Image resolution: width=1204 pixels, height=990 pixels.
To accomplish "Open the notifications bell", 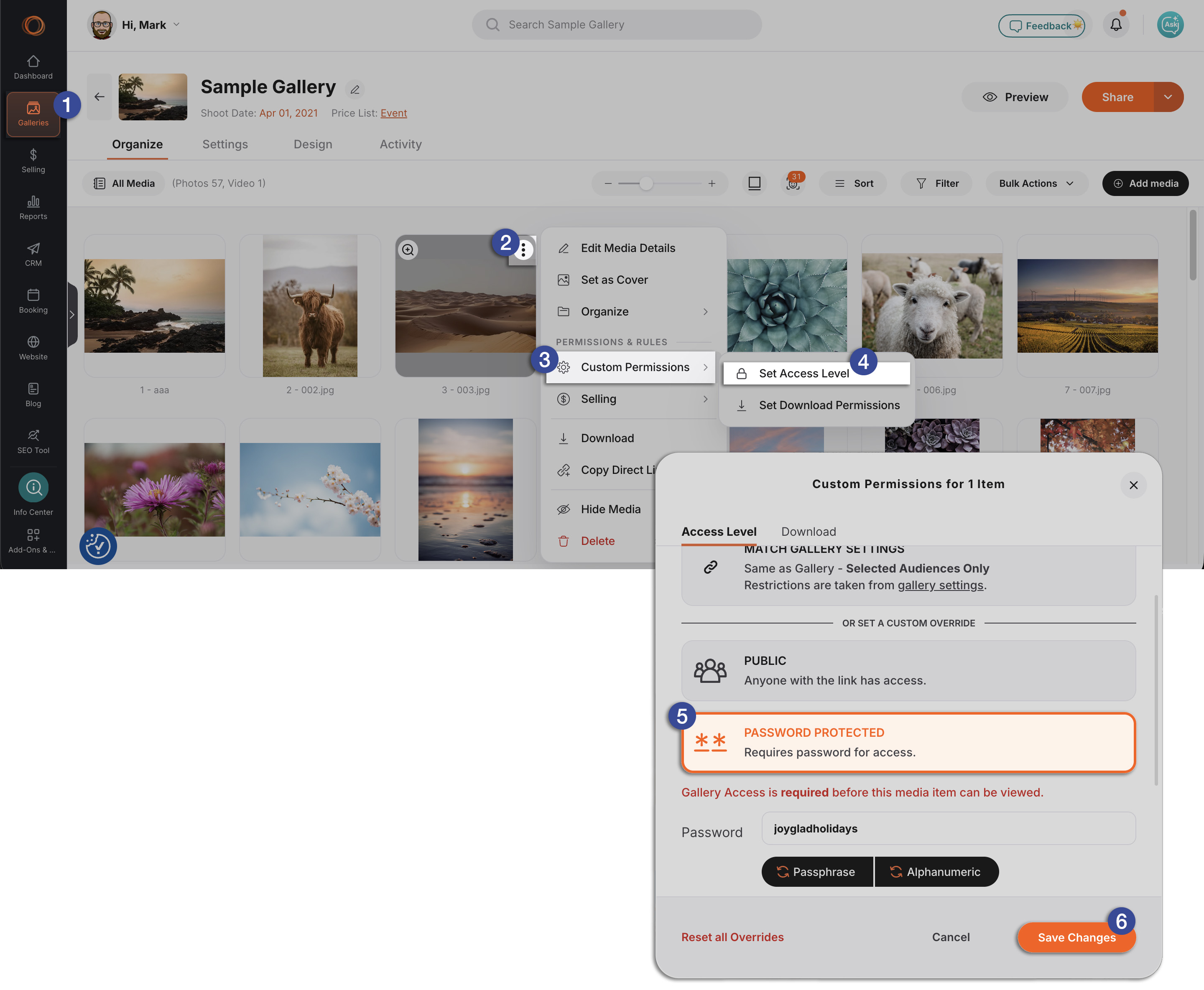I will [1116, 25].
